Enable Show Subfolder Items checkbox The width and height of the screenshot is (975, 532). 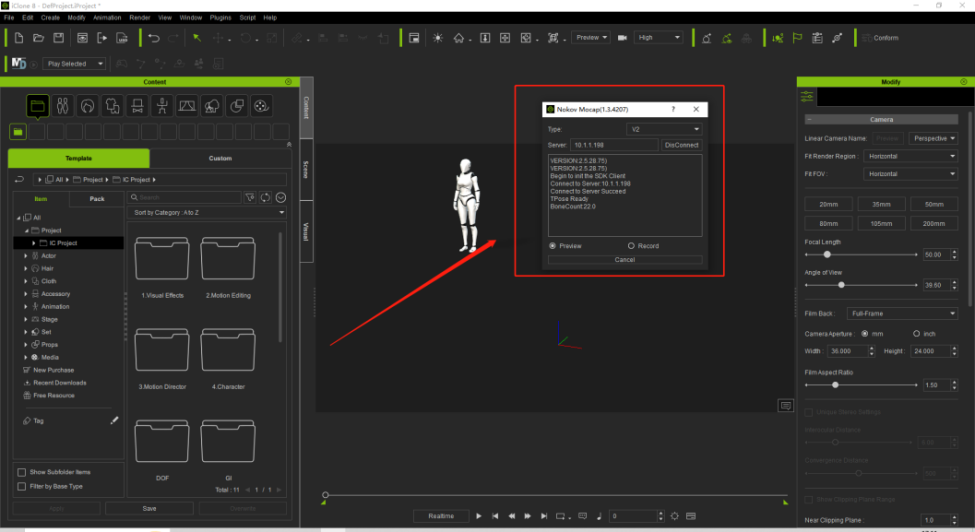[22, 472]
